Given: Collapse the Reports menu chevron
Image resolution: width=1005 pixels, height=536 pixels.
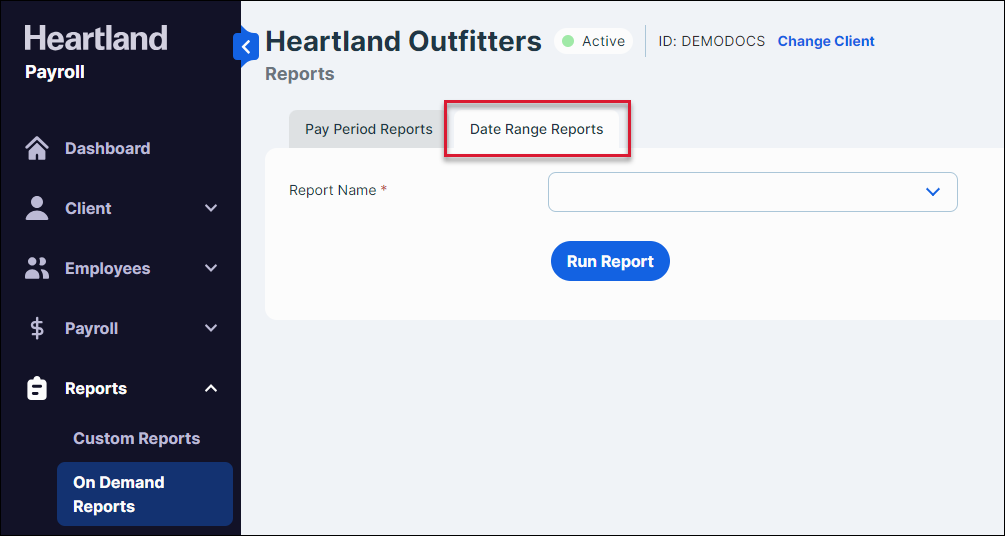Looking at the screenshot, I should [211, 389].
